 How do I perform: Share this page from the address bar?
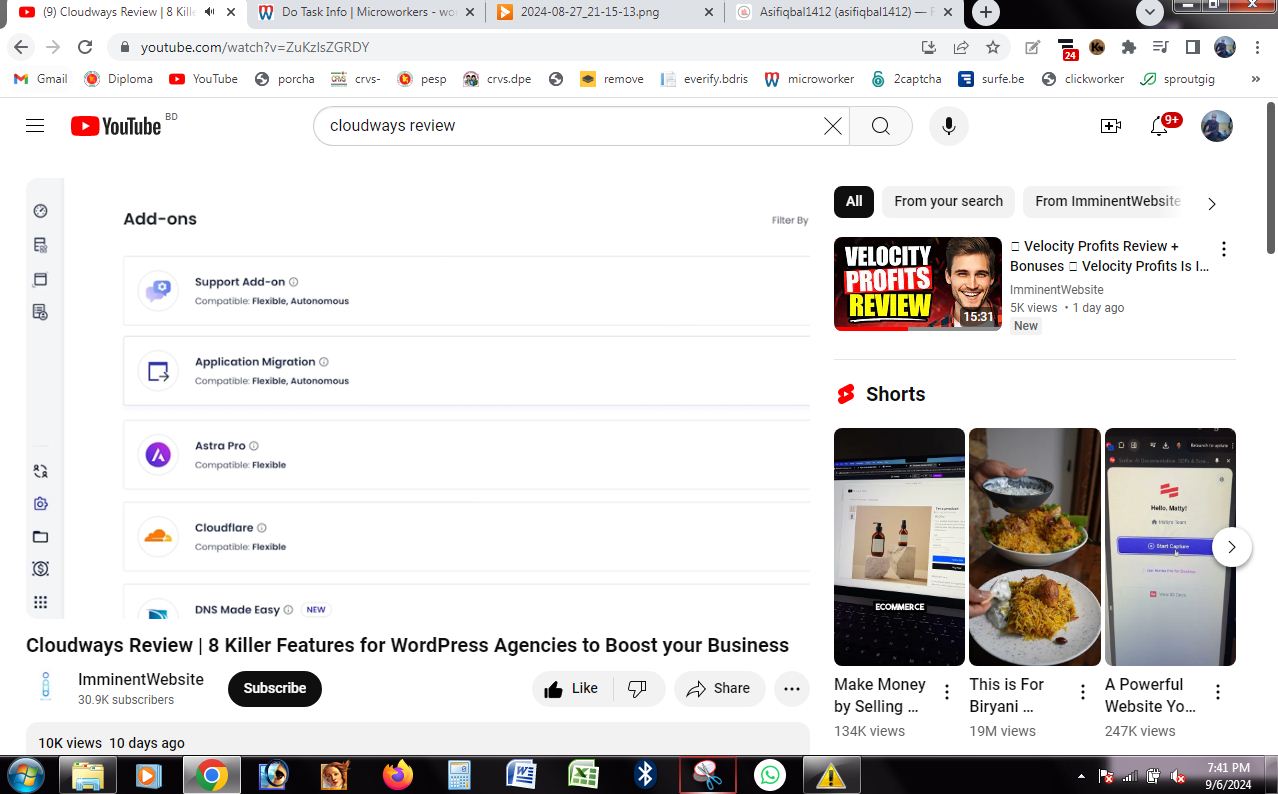coord(961,47)
